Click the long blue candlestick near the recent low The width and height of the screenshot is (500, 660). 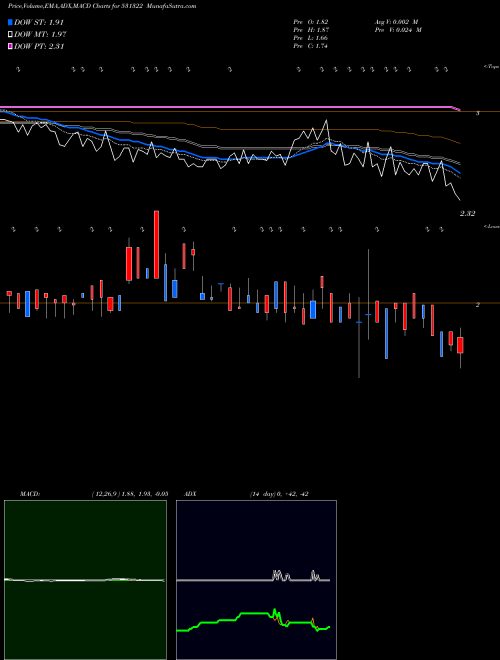386,333
